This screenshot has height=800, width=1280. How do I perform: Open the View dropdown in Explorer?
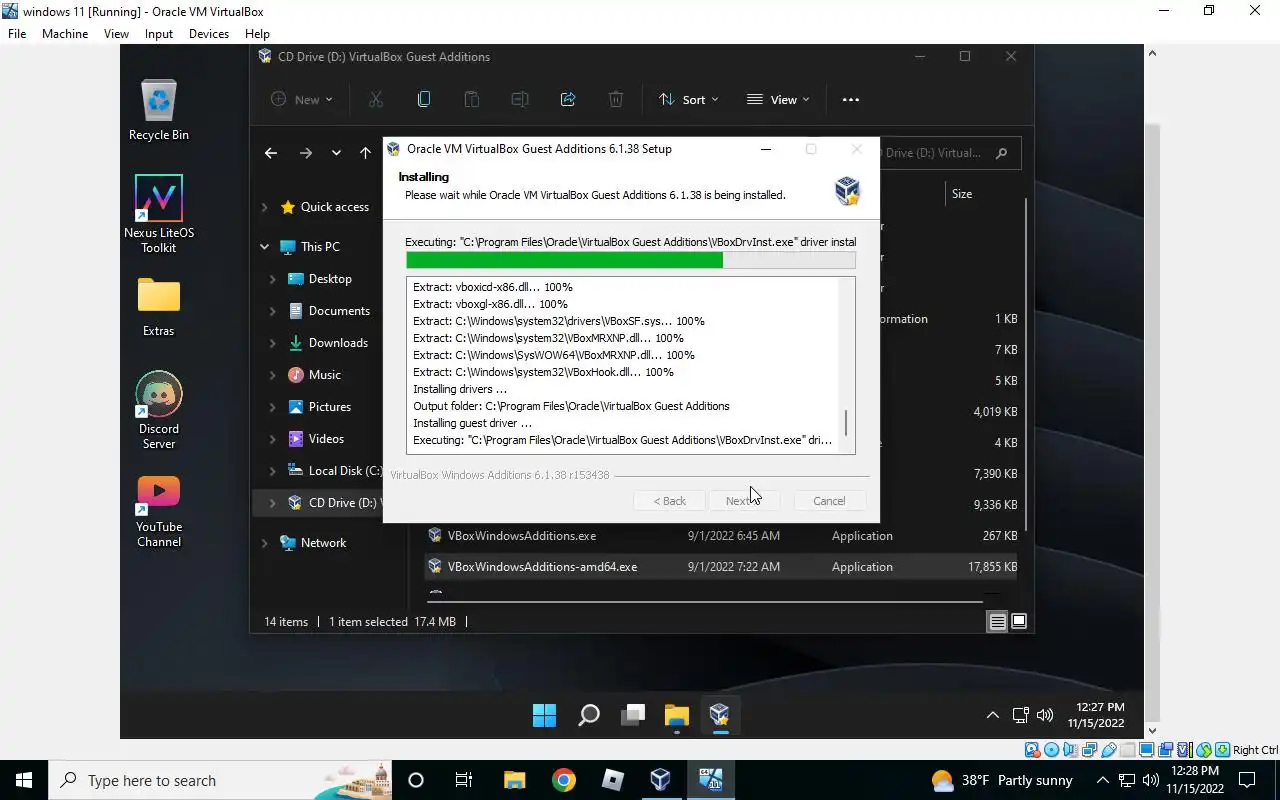tap(778, 99)
